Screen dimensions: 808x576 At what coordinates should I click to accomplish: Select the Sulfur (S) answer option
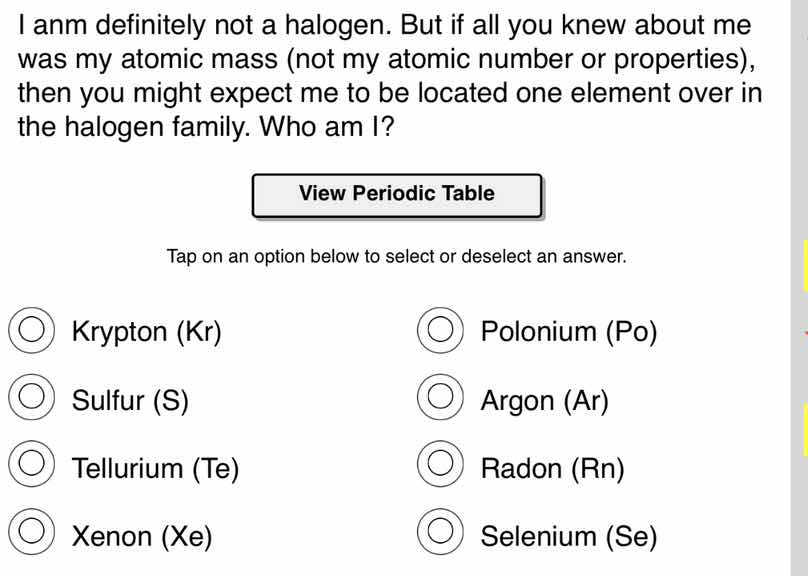[x=31, y=398]
